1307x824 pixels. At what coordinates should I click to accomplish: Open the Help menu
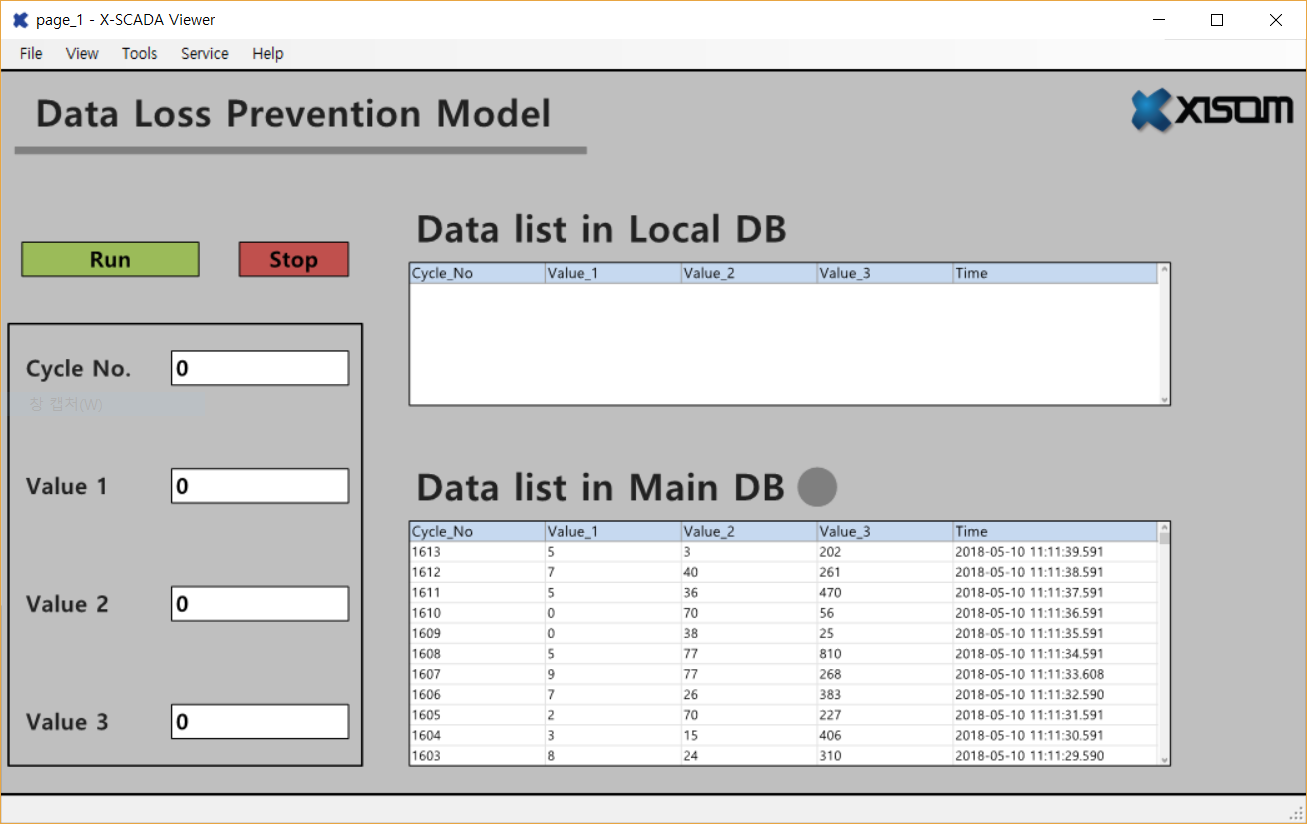pyautogui.click(x=268, y=54)
